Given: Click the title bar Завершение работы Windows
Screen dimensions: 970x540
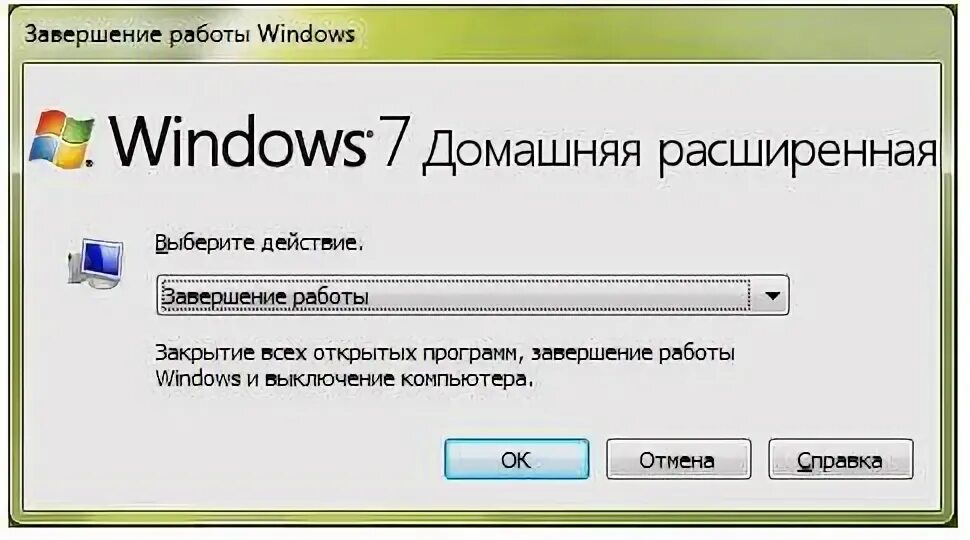Looking at the screenshot, I should tap(189, 34).
